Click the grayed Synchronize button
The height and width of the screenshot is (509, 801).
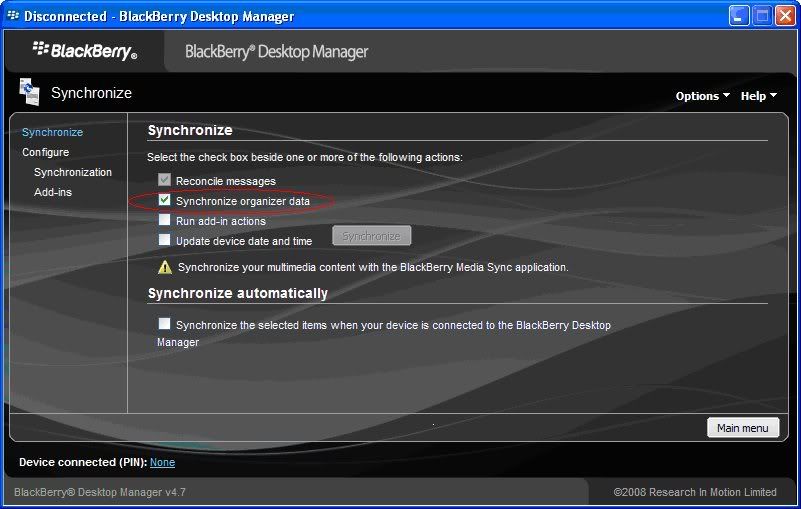click(371, 236)
